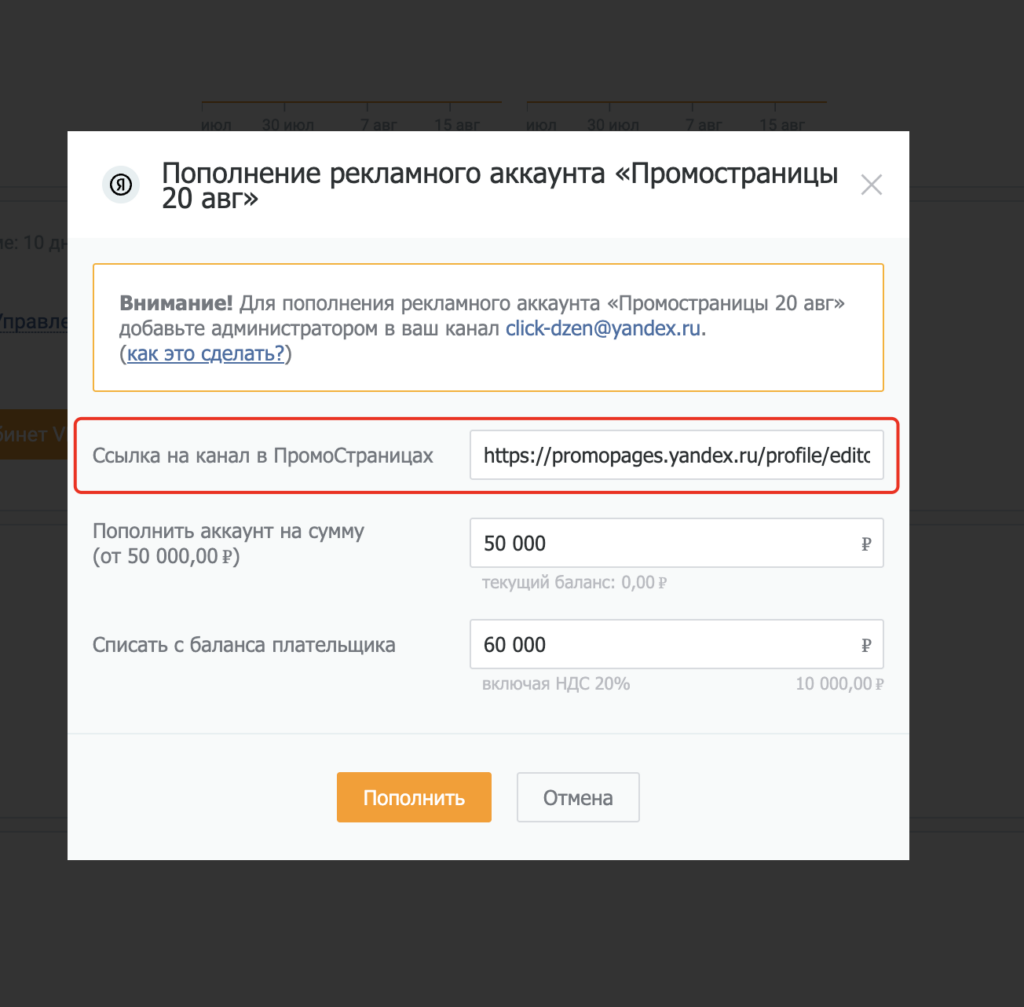Select the 50 000 top-up amount field

(677, 543)
